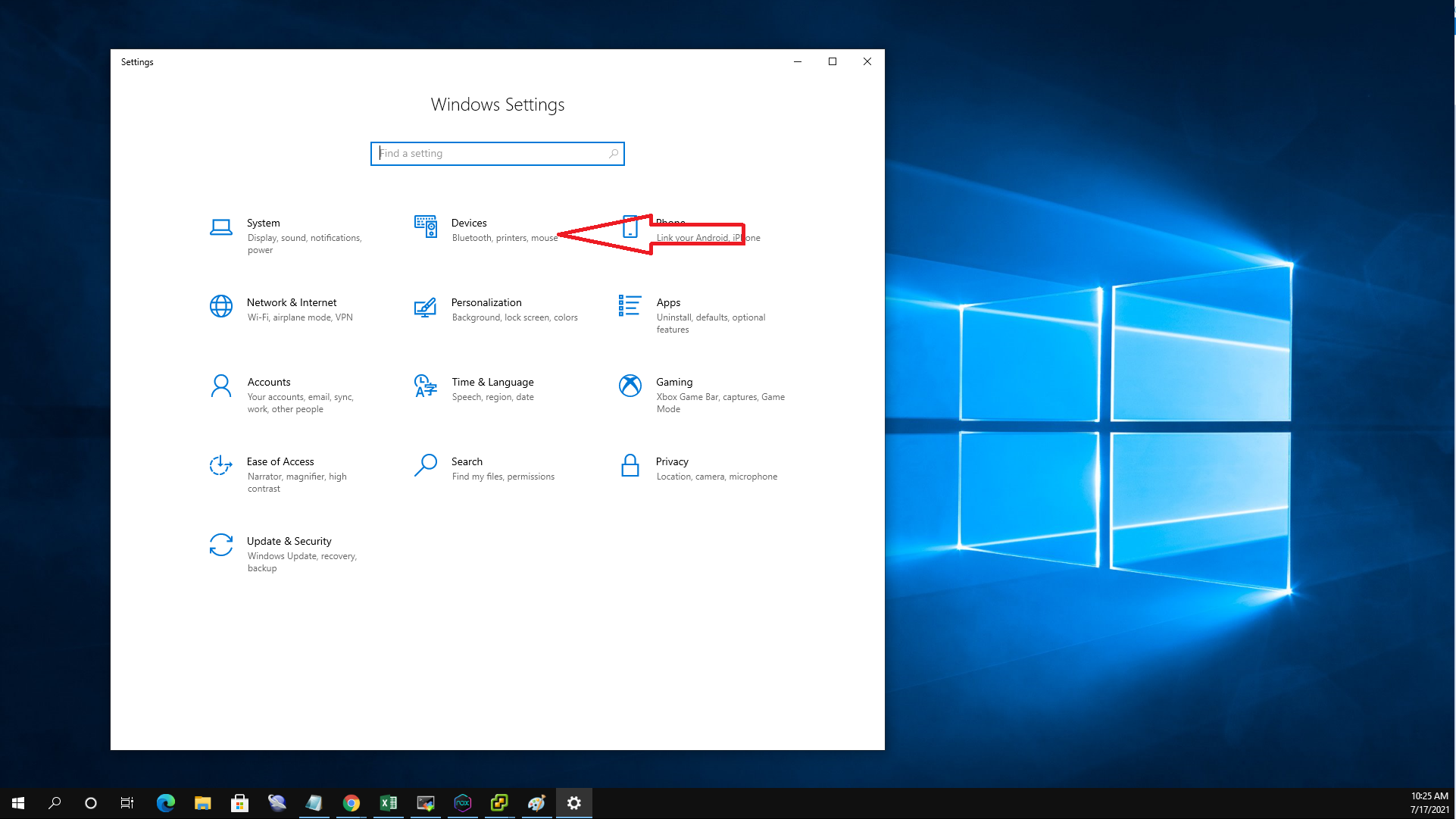The image size is (1456, 819).
Task: Click the Devices keyboard-speaker icon
Action: [x=425, y=227]
